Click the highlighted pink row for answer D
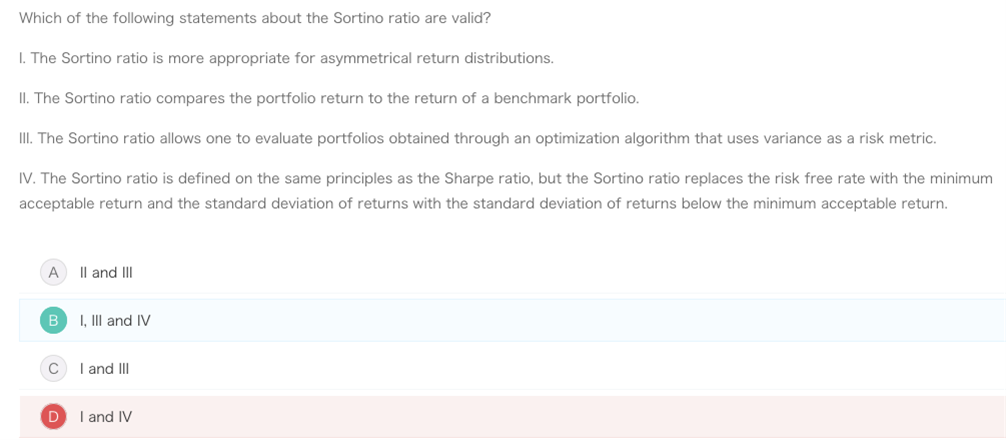Image resolution: width=1006 pixels, height=440 pixels. 513,416
